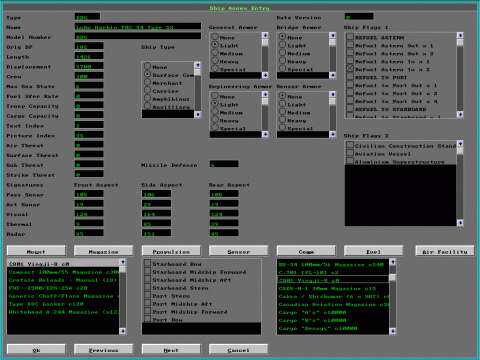Viewport: 480px width, 360px height.
Task: Go to the Previous ship entry
Action: [x=104, y=350]
